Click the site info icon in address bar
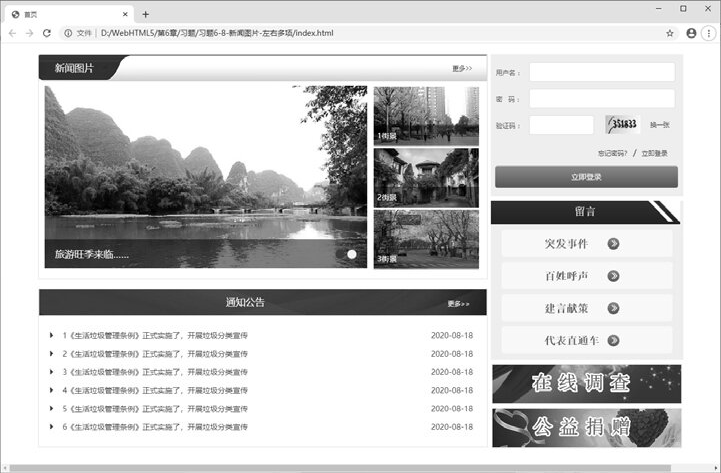 coord(68,33)
